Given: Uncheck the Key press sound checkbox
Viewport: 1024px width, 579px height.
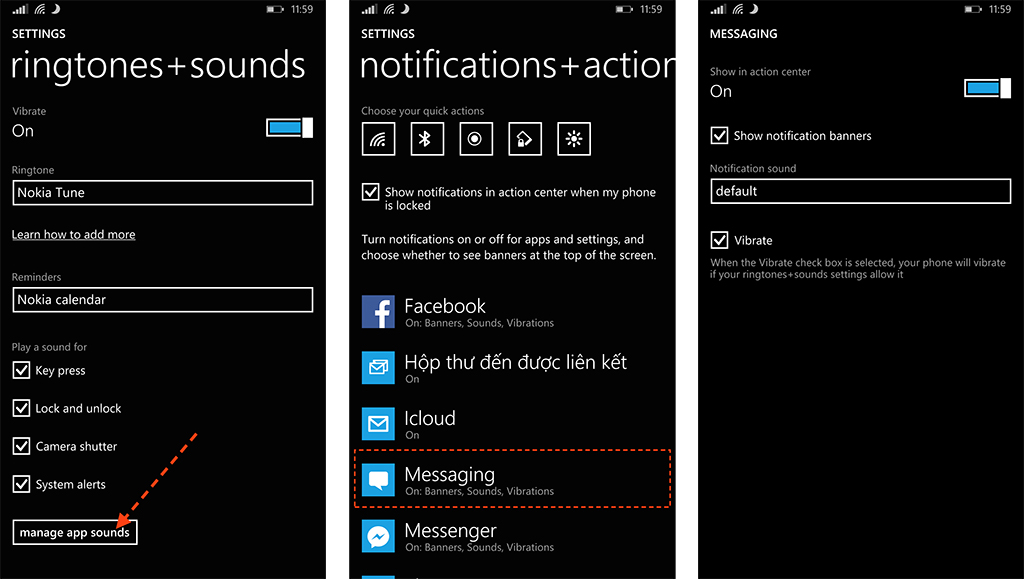Looking at the screenshot, I should point(21,370).
